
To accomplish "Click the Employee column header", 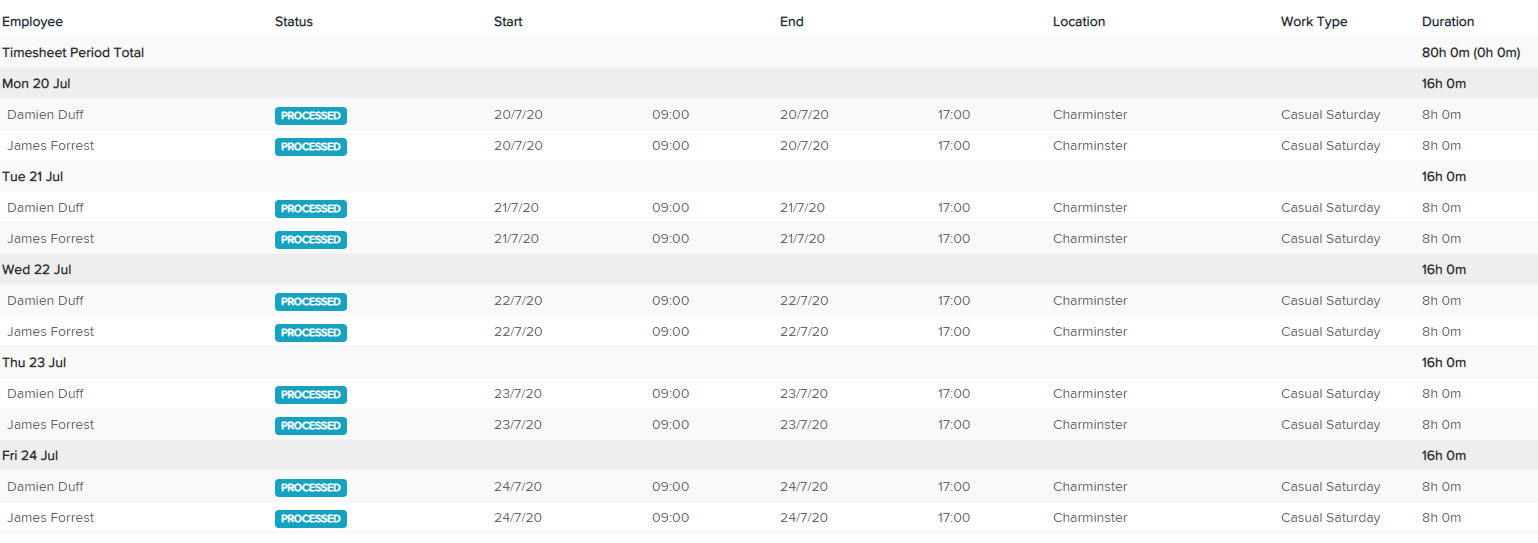I will (32, 21).
